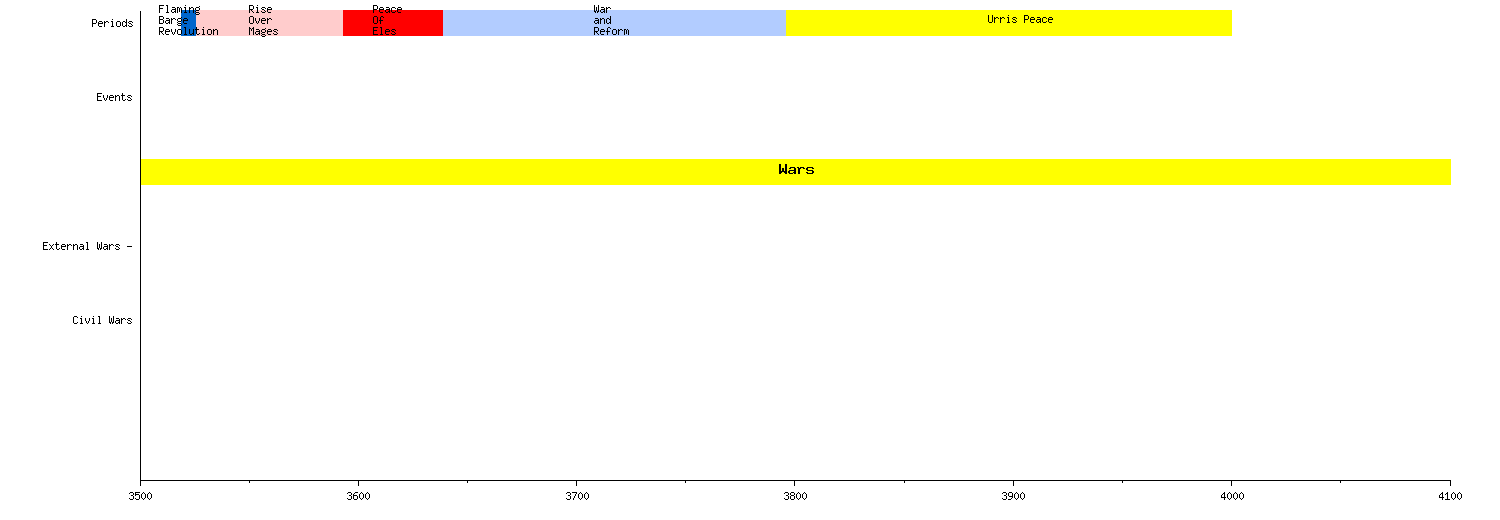Select the 3800 year on the axis
Viewport: 1500px width, 520px height.
click(795, 496)
